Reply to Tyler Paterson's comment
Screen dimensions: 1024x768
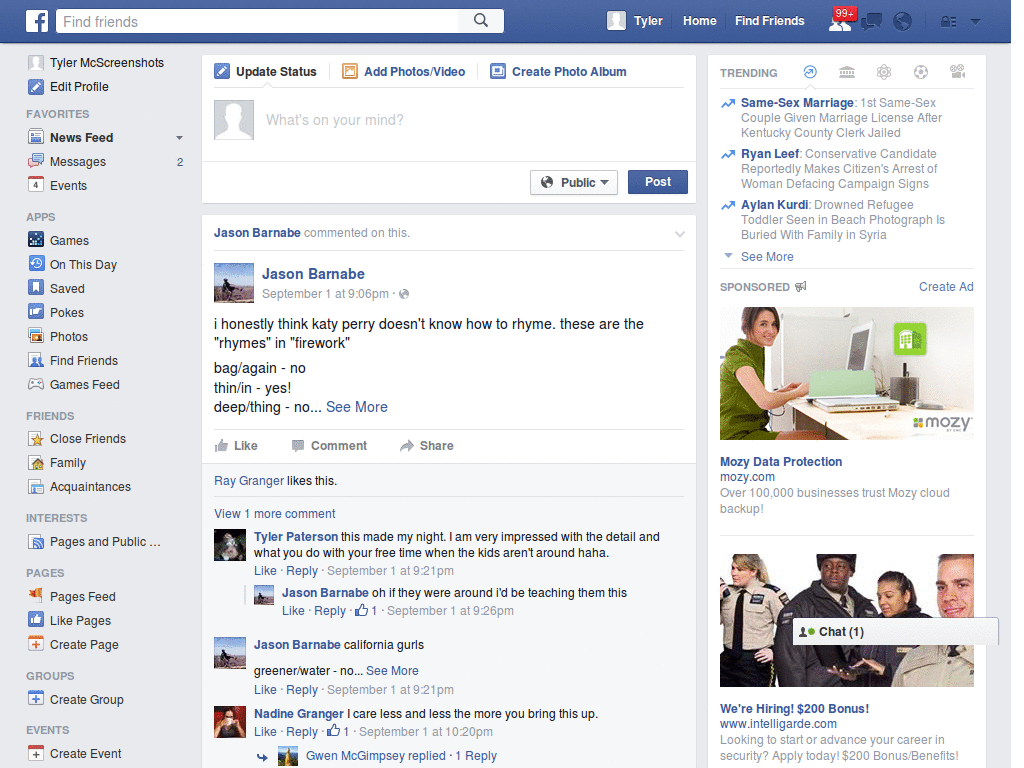point(302,571)
